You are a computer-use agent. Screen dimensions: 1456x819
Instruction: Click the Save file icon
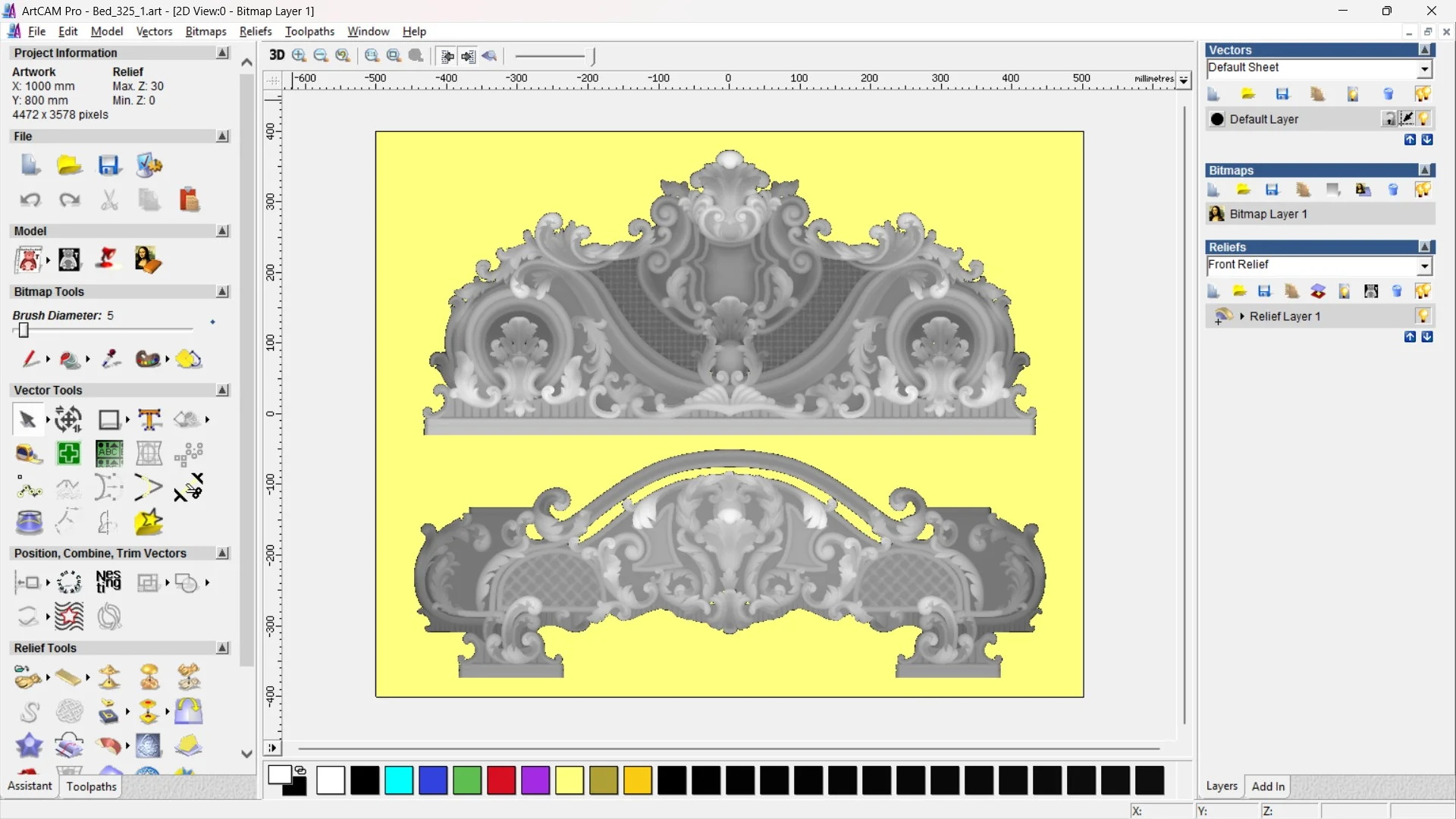[109, 165]
